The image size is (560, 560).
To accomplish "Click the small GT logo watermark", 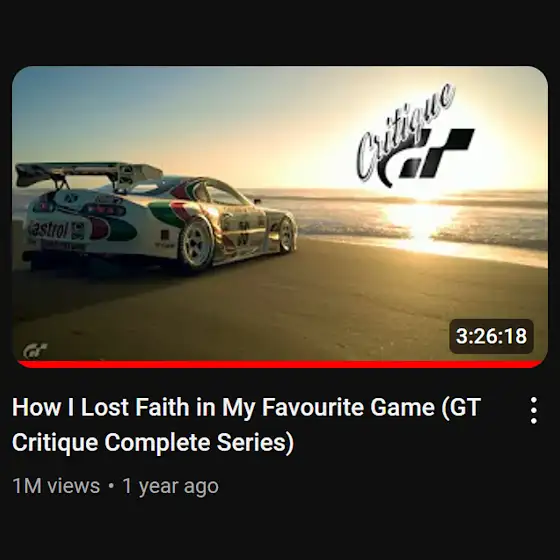I will (x=35, y=350).
